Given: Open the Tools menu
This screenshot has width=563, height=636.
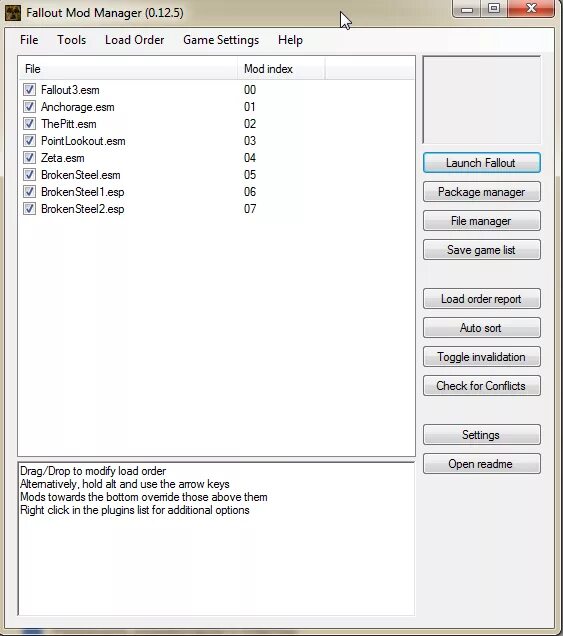Looking at the screenshot, I should click(x=71, y=40).
